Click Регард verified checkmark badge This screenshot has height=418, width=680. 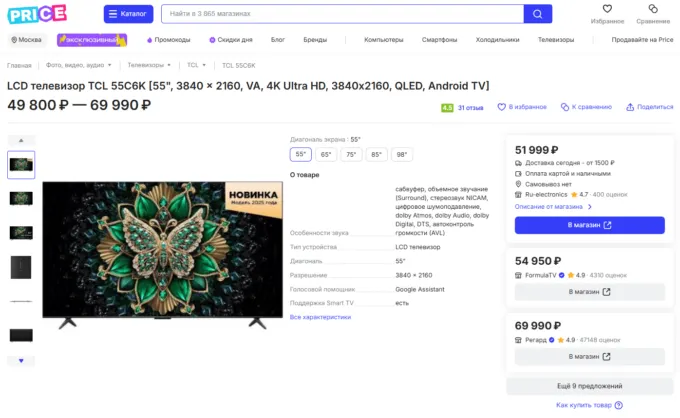(x=552, y=340)
